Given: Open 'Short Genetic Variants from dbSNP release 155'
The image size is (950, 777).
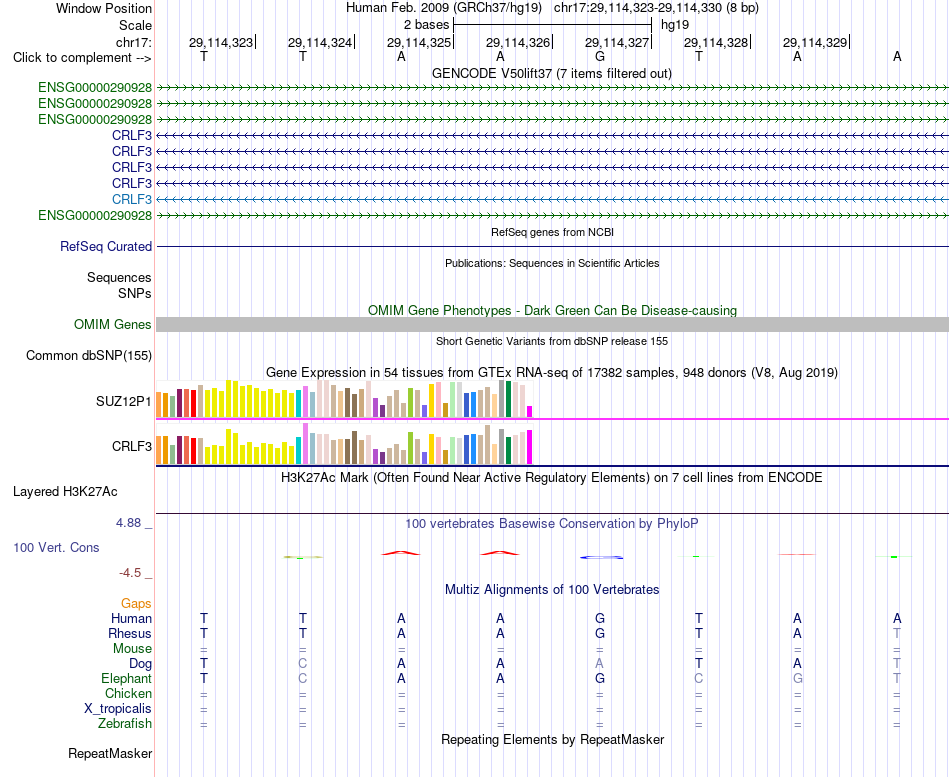Looking at the screenshot, I should point(552,341).
